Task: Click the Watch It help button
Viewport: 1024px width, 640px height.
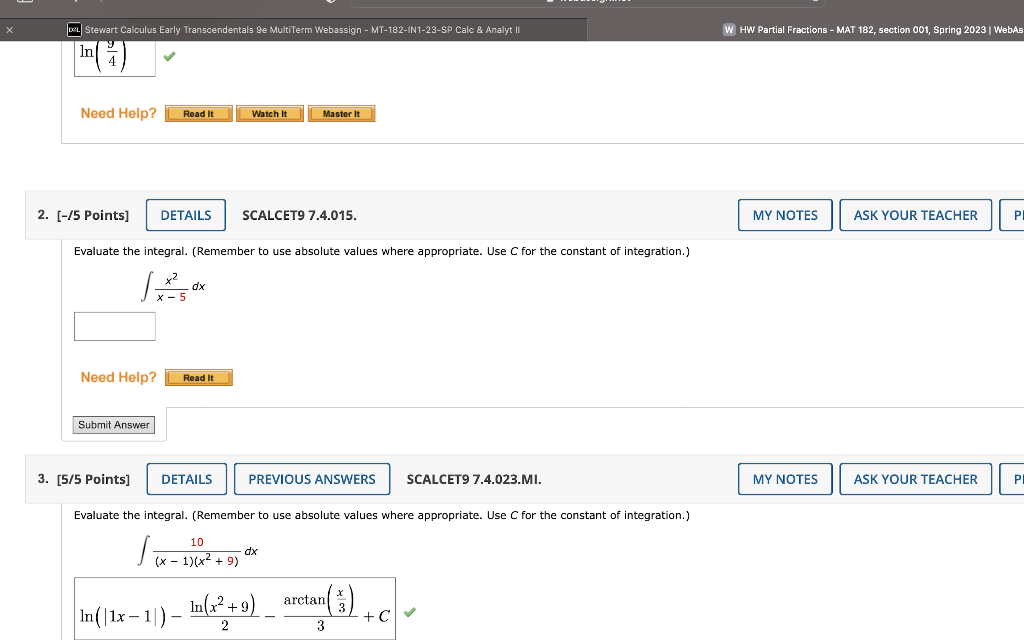Action: tap(269, 113)
